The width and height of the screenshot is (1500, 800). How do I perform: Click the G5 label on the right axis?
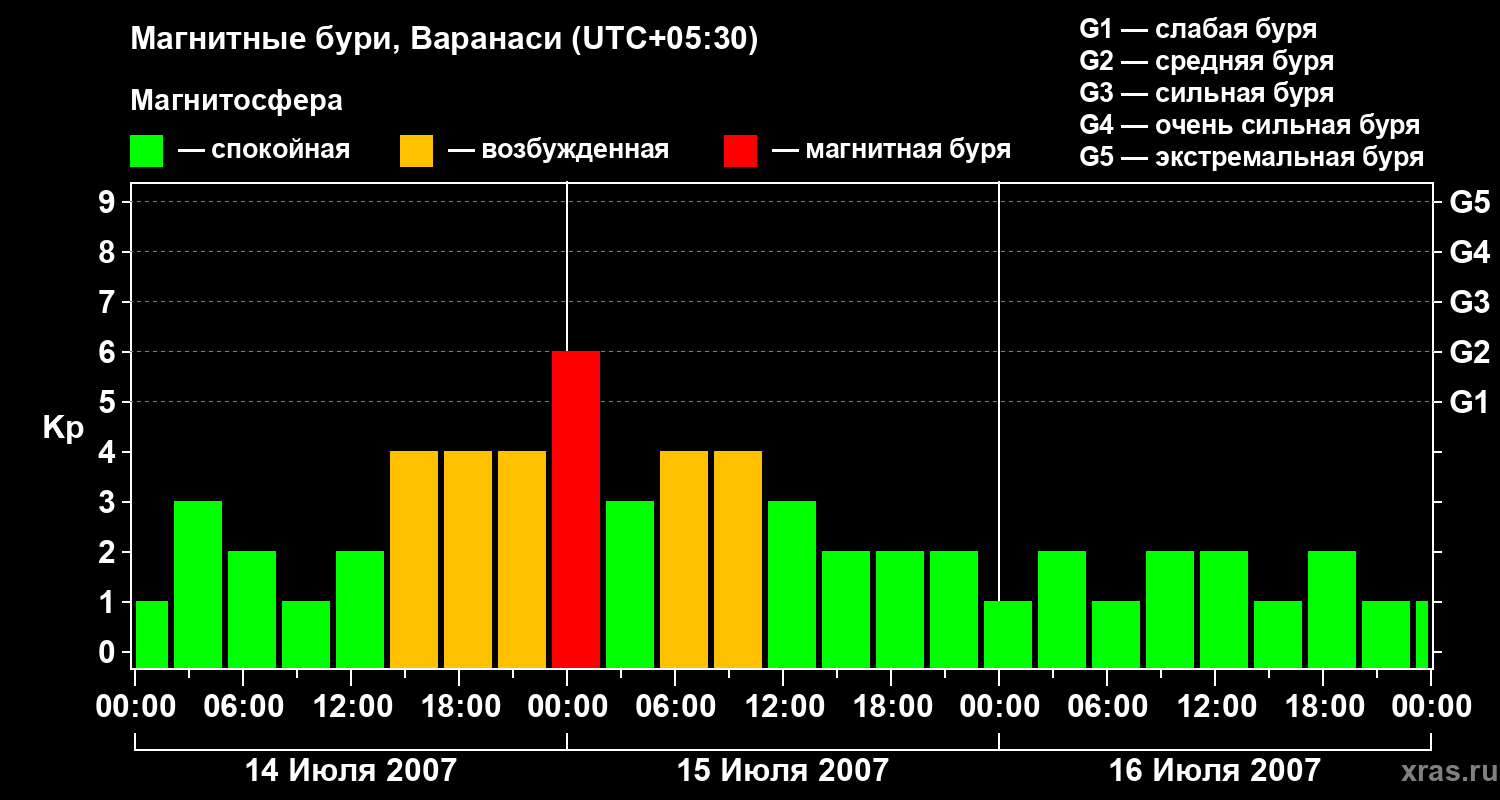tap(1469, 202)
